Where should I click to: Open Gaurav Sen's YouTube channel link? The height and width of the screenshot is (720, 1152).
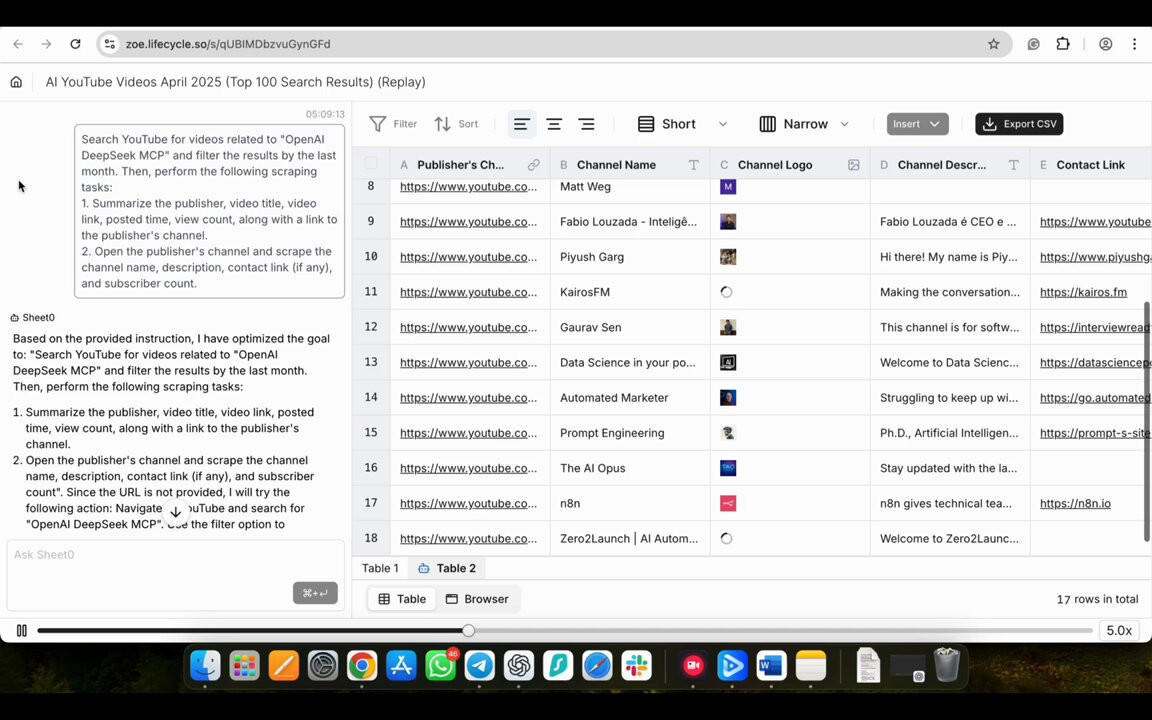click(x=468, y=328)
